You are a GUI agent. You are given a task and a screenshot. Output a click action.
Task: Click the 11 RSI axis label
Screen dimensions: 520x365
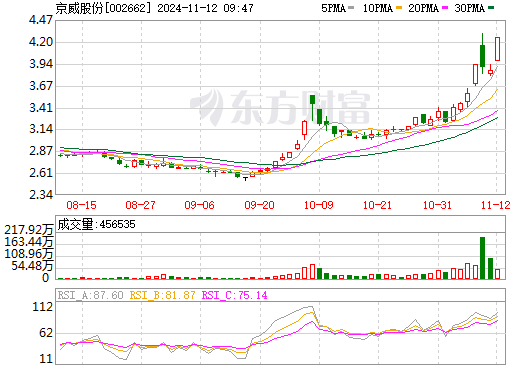pyautogui.click(x=46, y=359)
